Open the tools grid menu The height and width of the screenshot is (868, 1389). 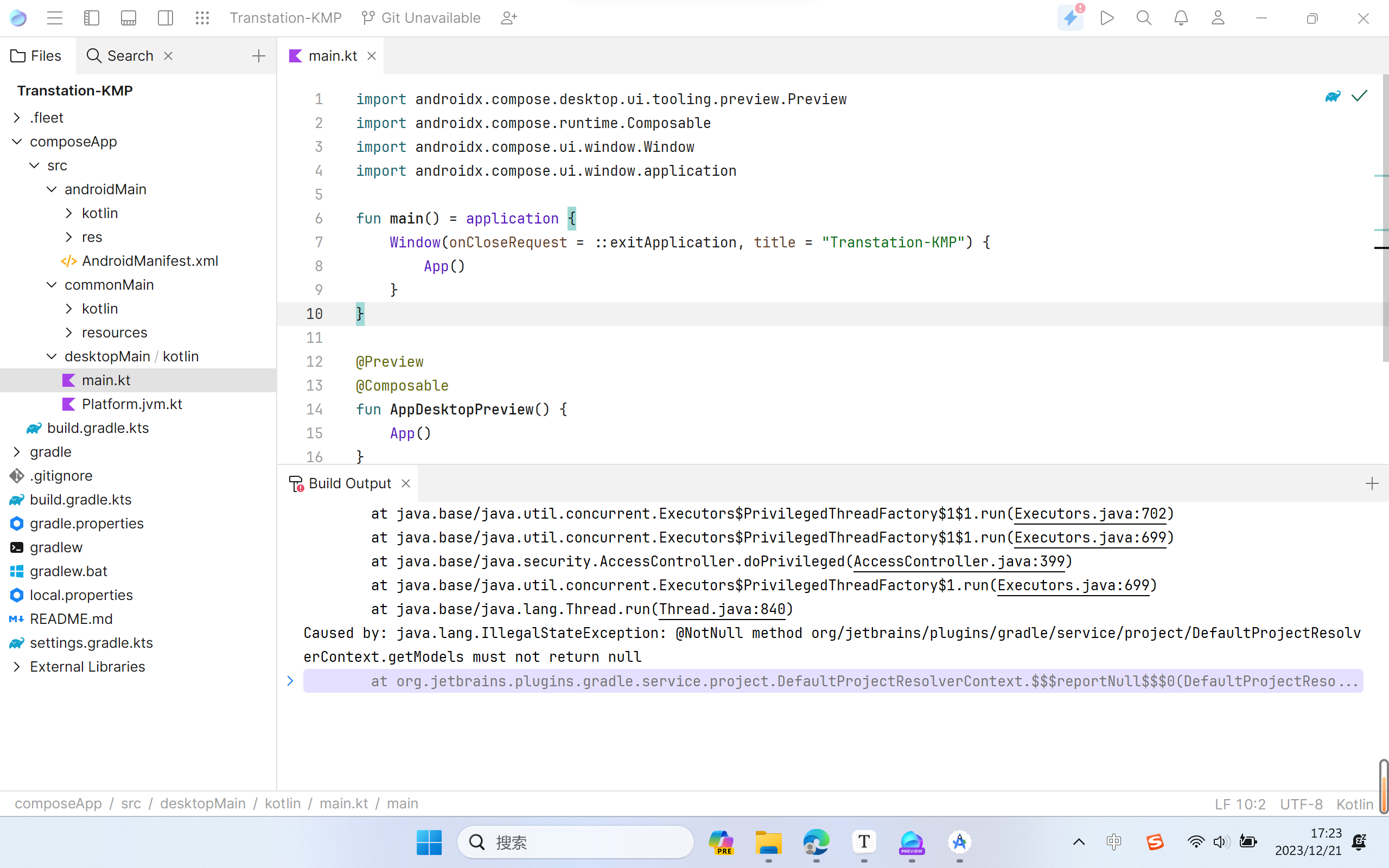coord(202,18)
